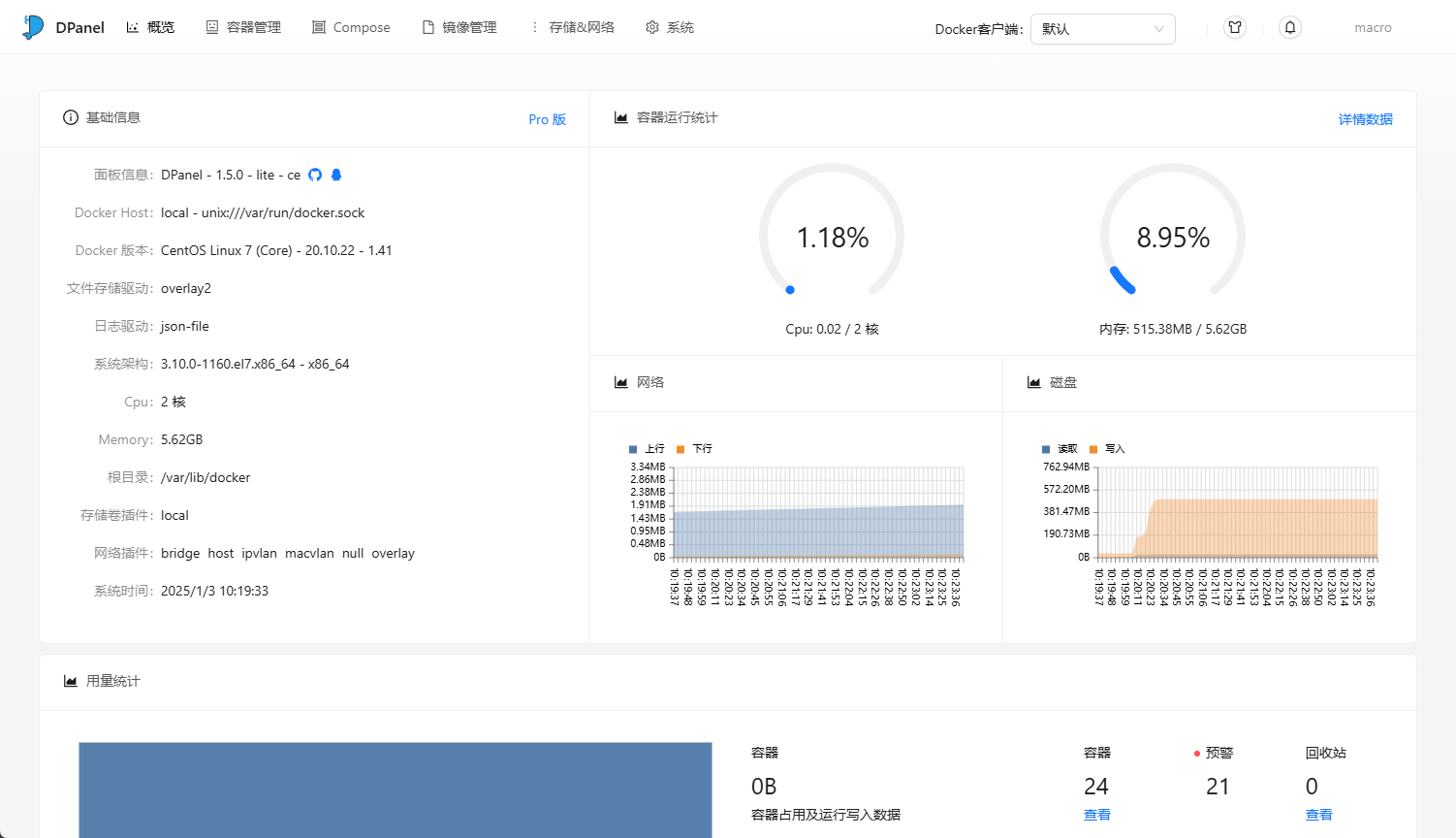Expand the 存储&网络 menu
This screenshot has height=838, width=1456.
[x=573, y=27]
